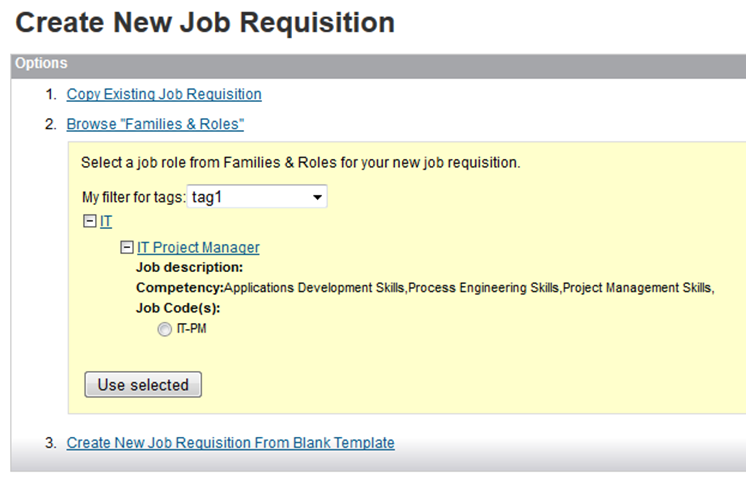
Task: Click the Job Code(s) label
Action: point(178,308)
